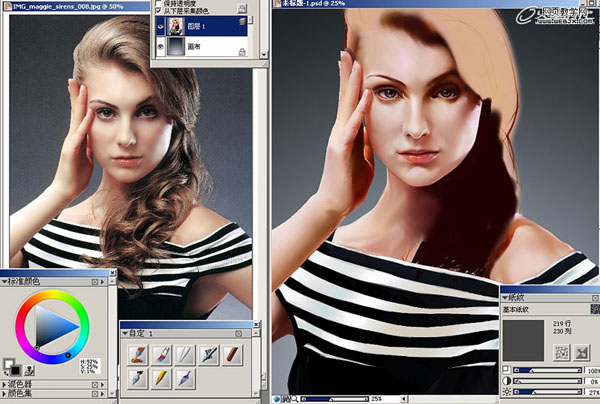Click the paper scale value field
Screen dimensions: 600x404
click(592, 370)
